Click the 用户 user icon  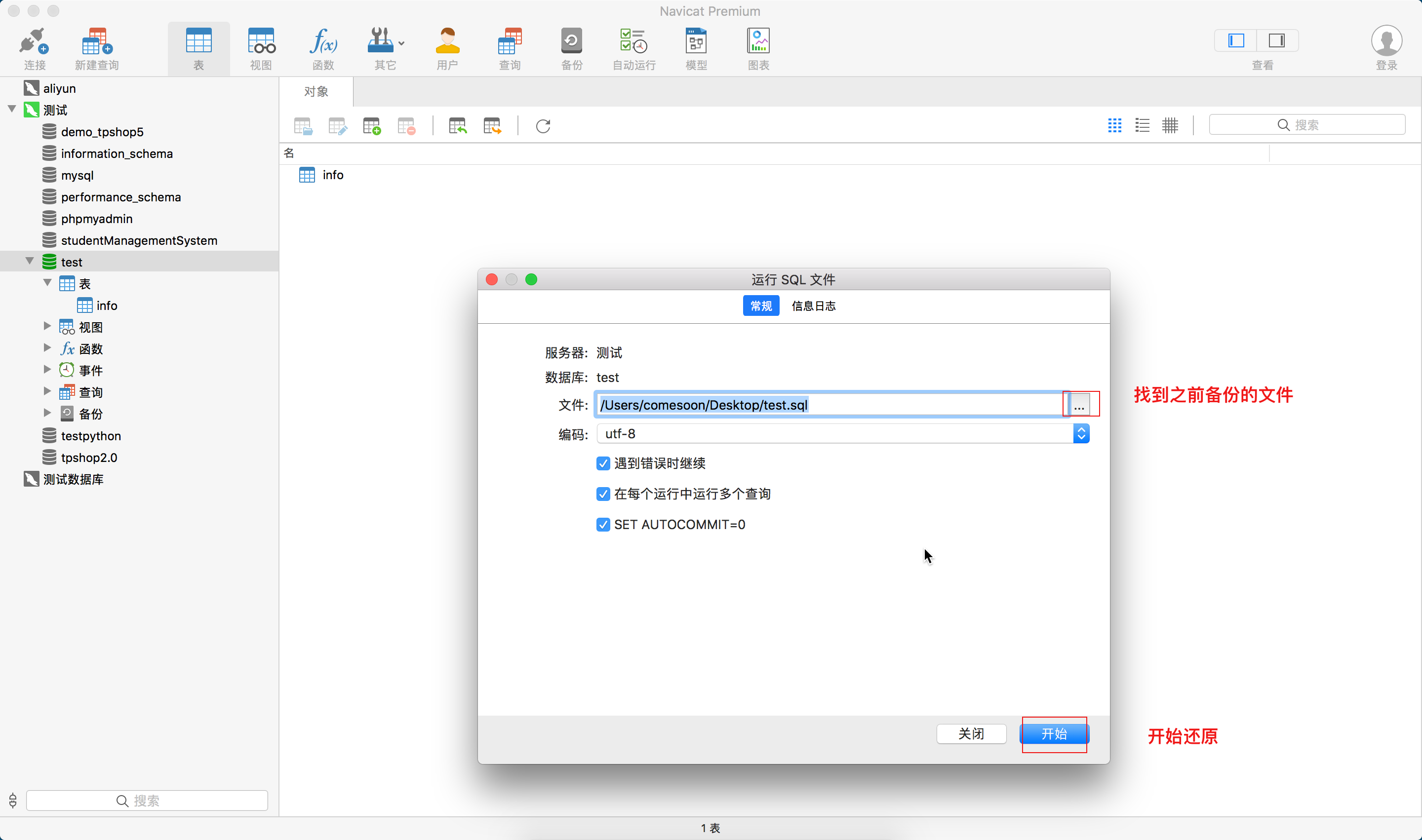447,42
